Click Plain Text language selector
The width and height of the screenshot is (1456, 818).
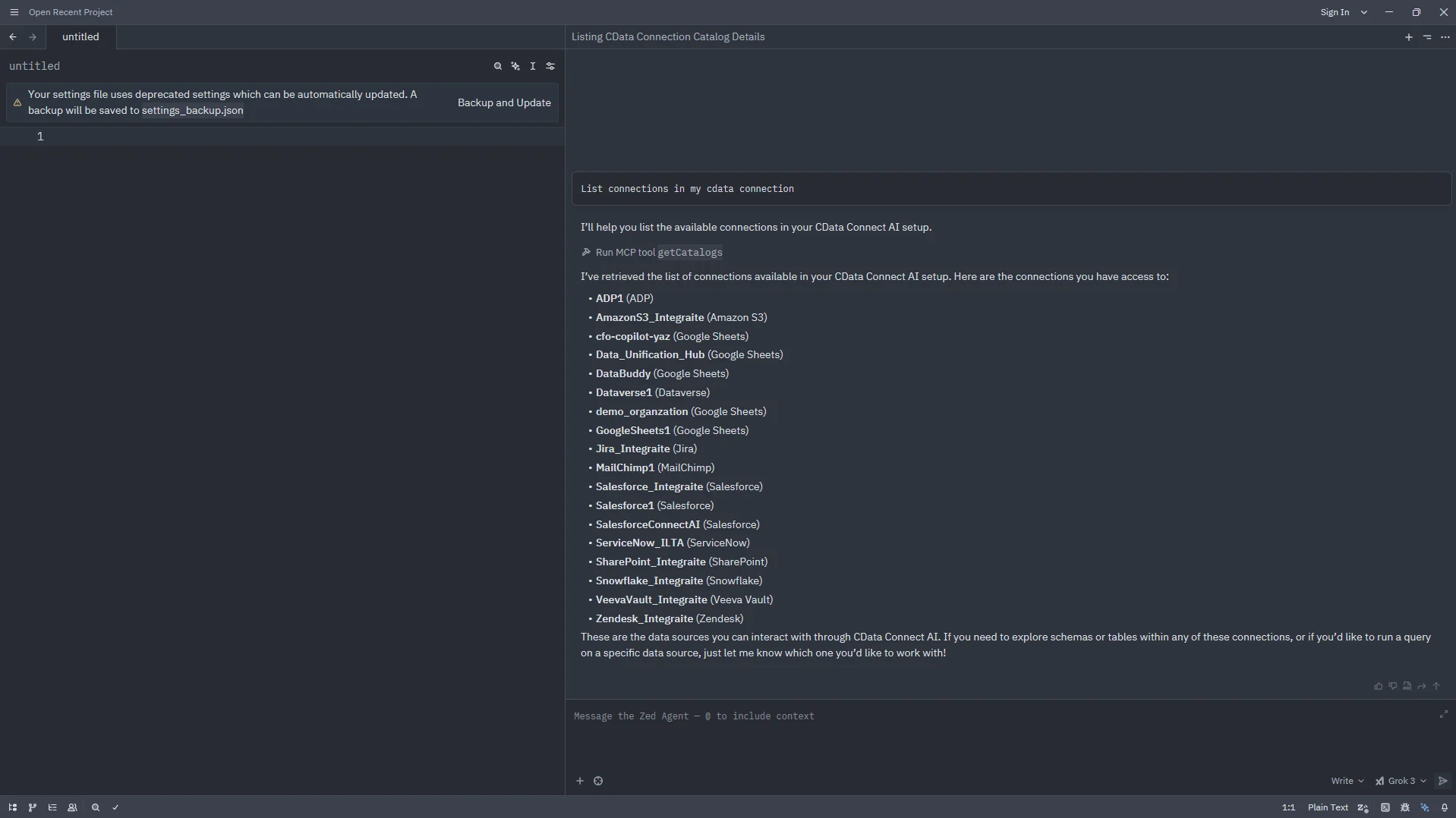pos(1328,807)
